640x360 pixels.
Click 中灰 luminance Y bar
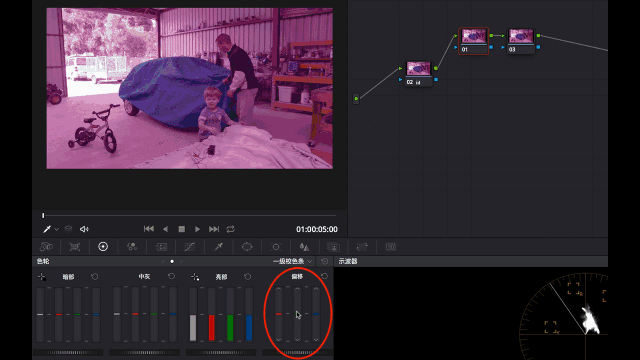click(x=117, y=314)
